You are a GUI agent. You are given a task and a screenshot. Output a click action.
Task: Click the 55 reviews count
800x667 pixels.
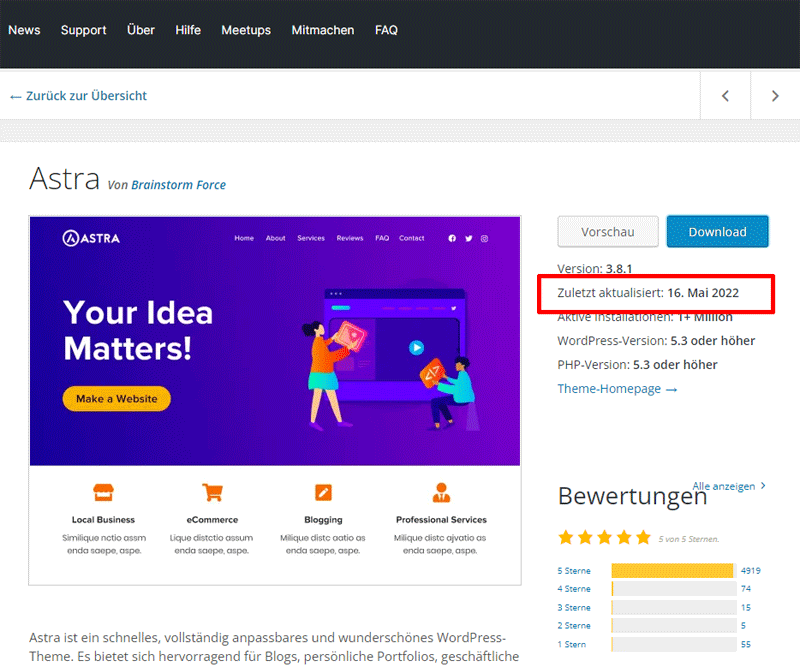tap(746, 644)
